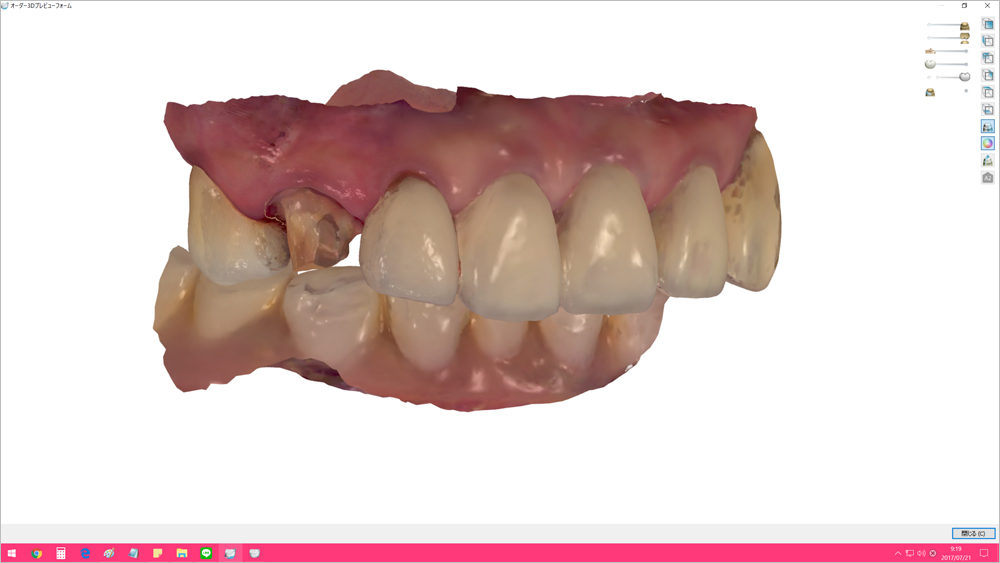Viewport: 1000px width, 563px height.
Task: Click the A2 shade icon
Action: tap(988, 178)
